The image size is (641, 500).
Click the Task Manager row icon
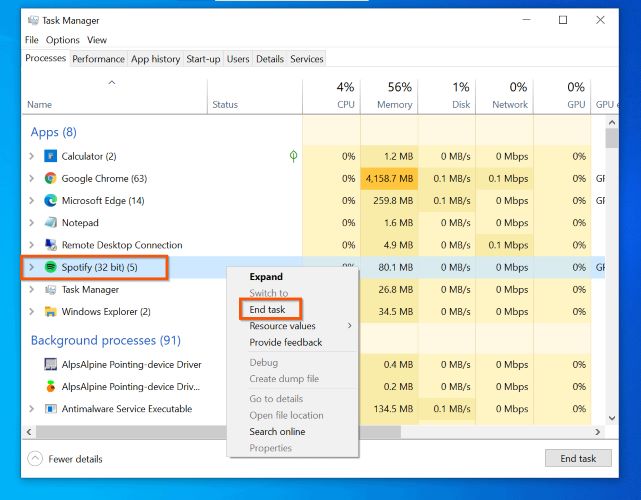[50, 289]
